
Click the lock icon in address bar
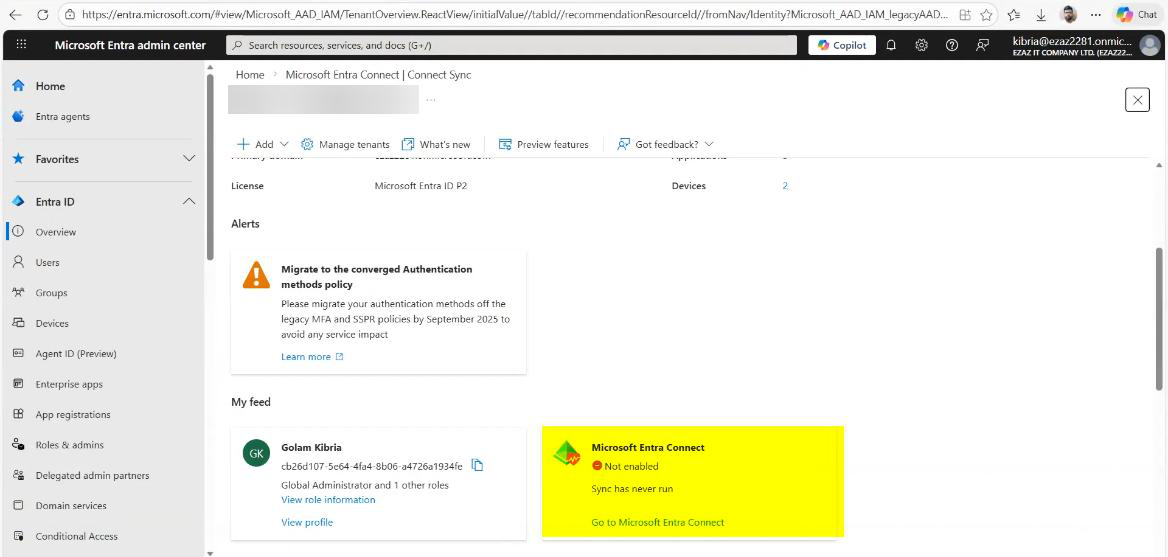[69, 14]
